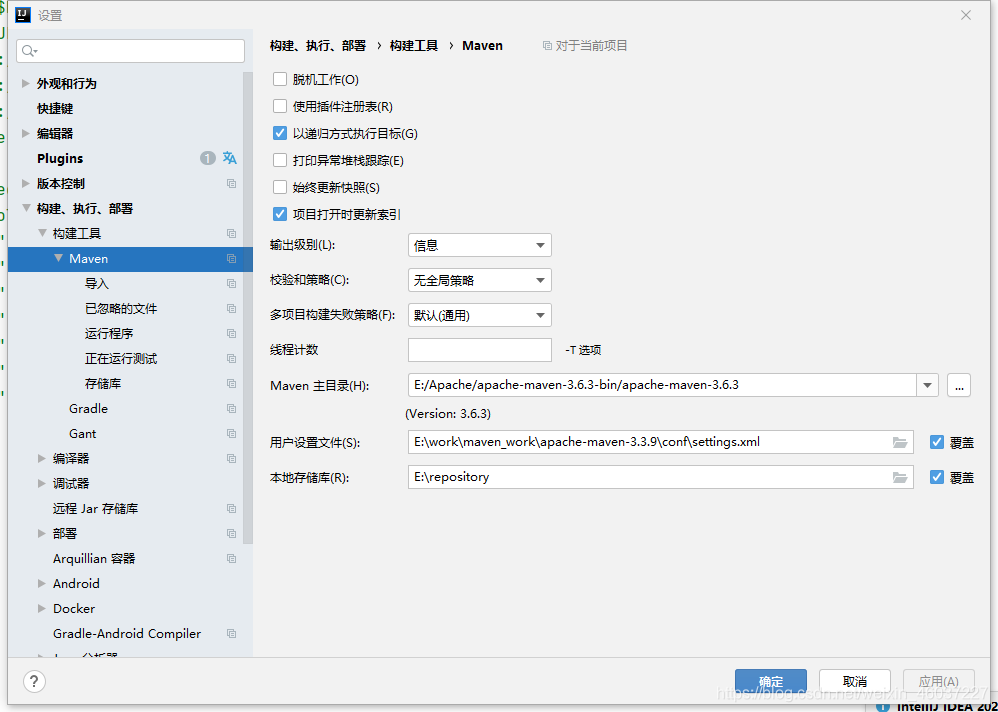
Task: Click project-level copy icon on 部署 row
Action: 231,533
